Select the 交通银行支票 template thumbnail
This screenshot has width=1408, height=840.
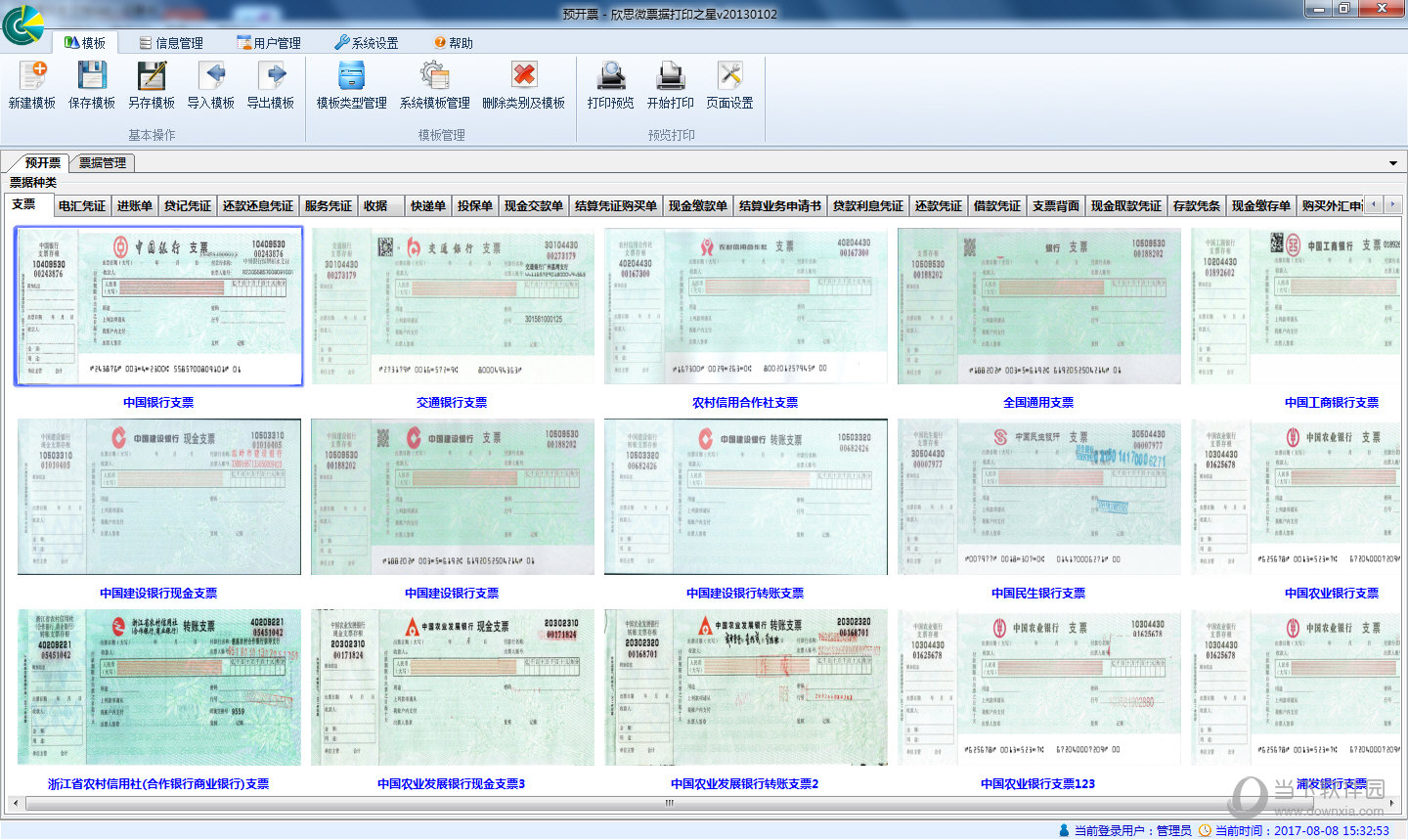click(453, 306)
